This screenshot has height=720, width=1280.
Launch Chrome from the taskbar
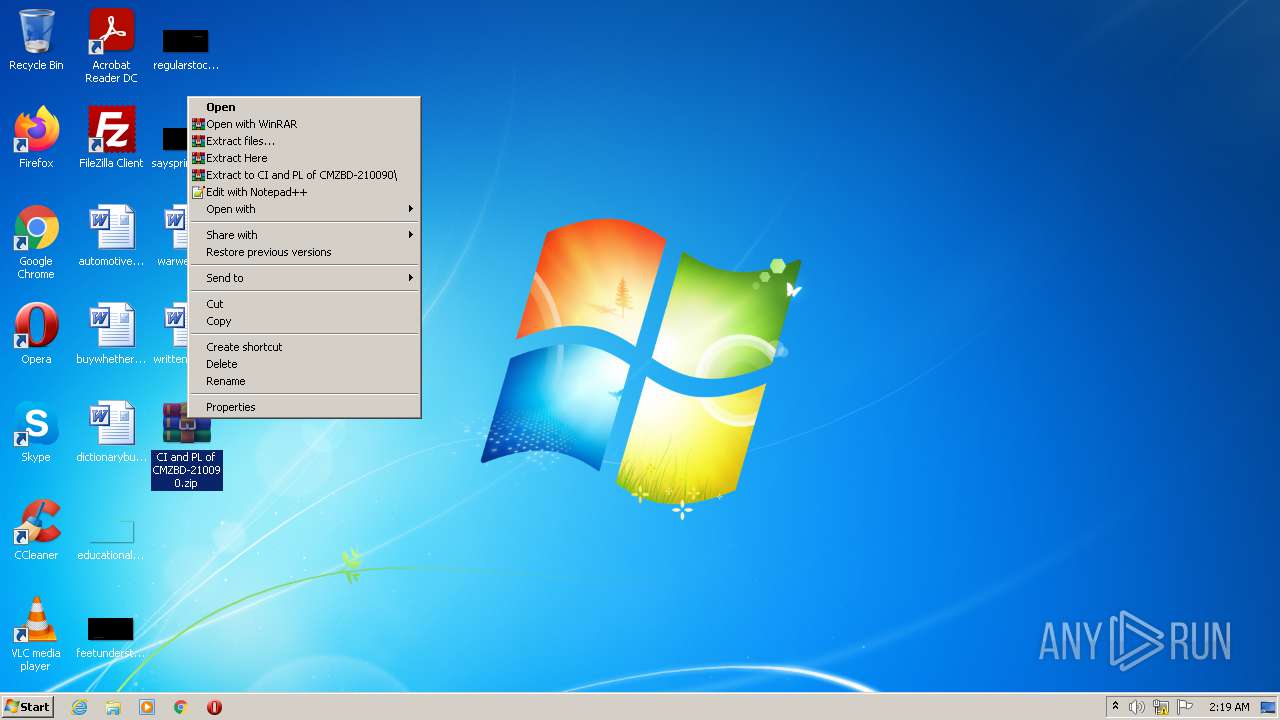[x=181, y=707]
